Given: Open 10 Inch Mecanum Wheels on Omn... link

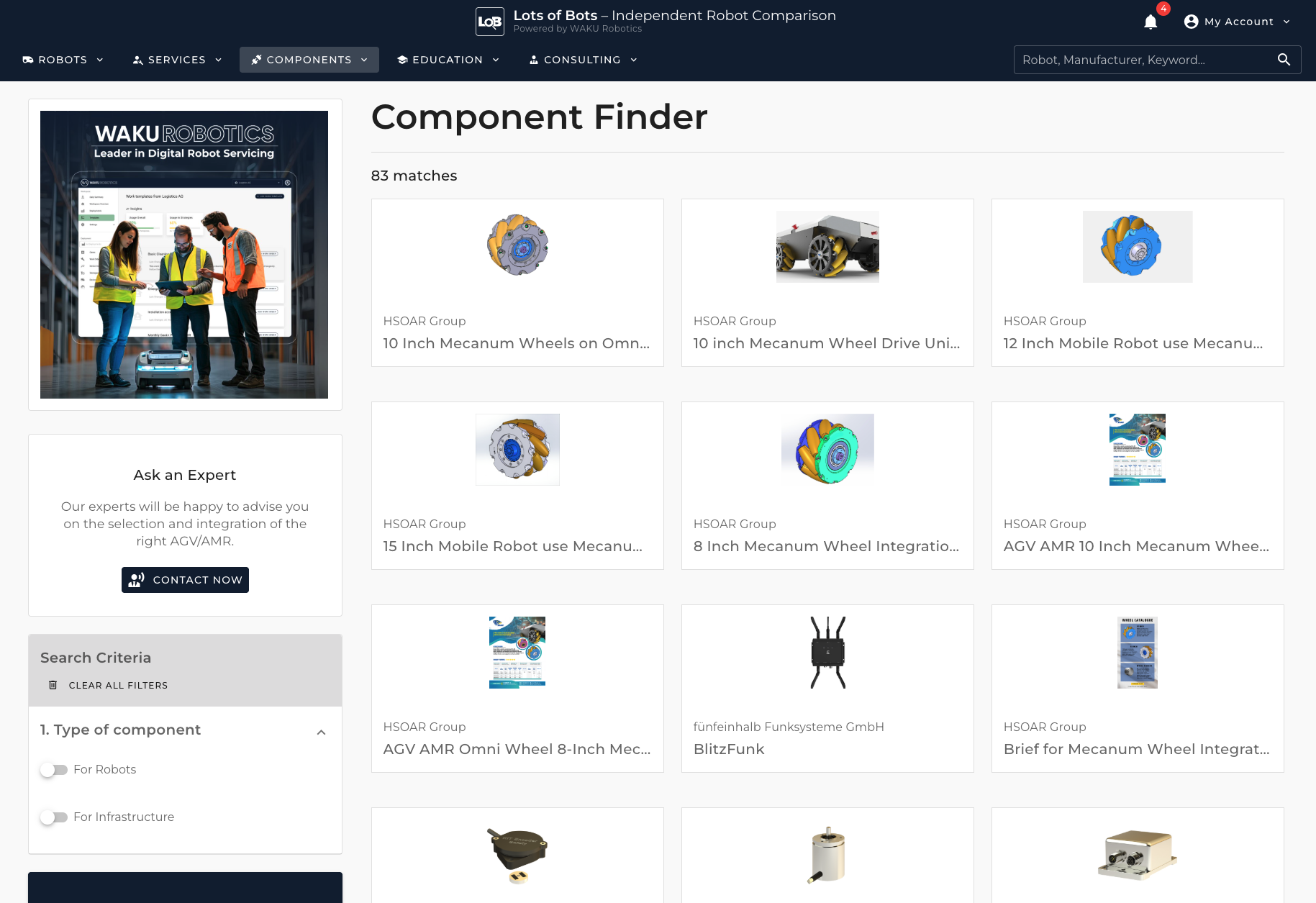Looking at the screenshot, I should pos(517,343).
